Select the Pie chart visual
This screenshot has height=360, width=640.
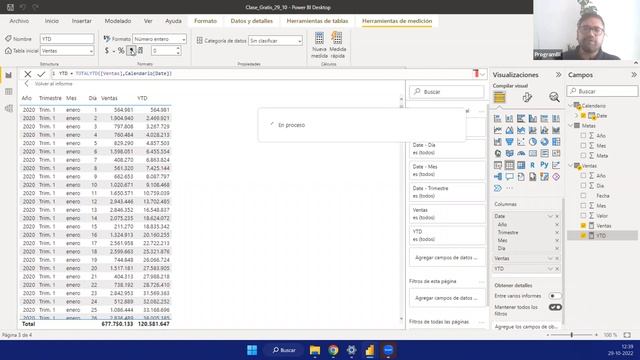(x=533, y=142)
